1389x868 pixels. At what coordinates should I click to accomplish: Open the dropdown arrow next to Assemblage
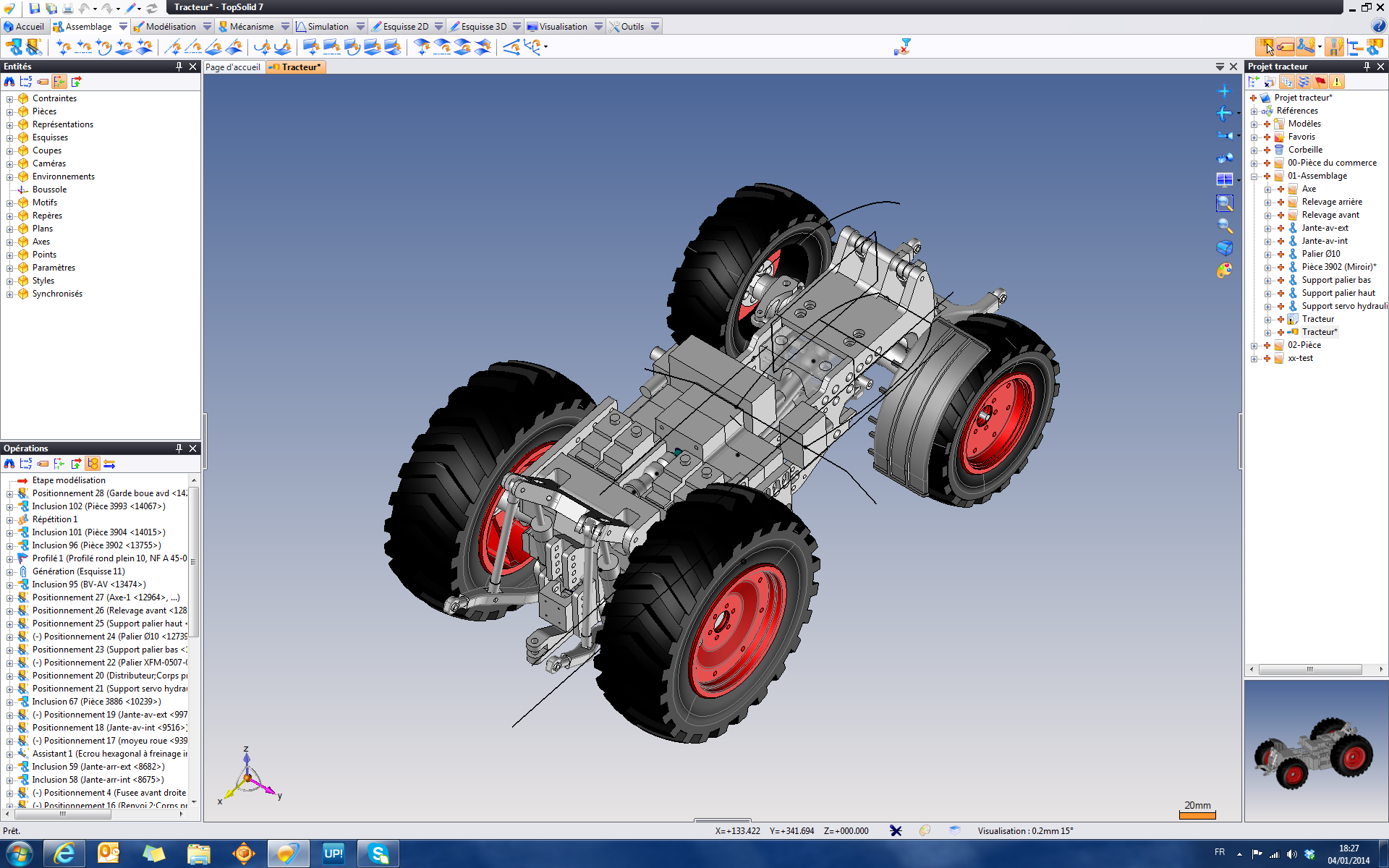pos(123,27)
